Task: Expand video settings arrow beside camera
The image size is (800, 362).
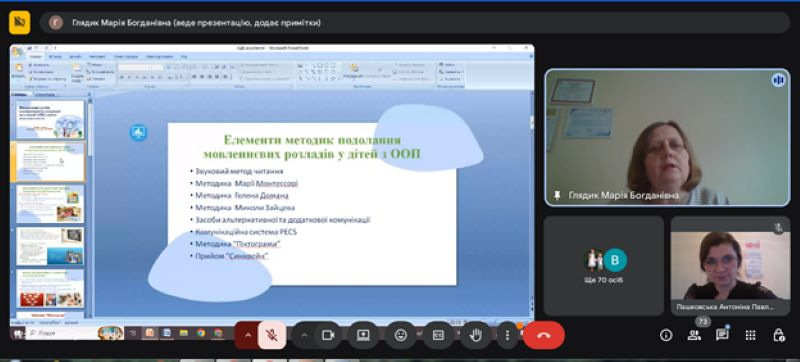Action: pyautogui.click(x=304, y=335)
